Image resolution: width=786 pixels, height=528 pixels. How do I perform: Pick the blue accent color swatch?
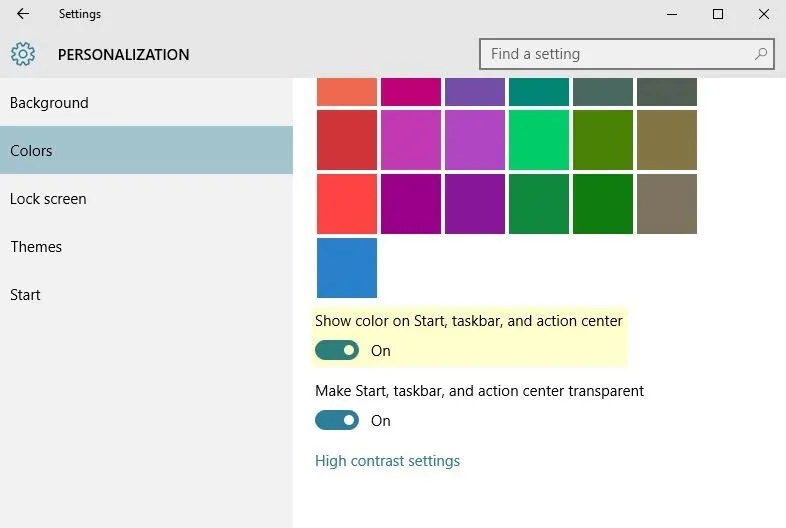[x=347, y=268]
